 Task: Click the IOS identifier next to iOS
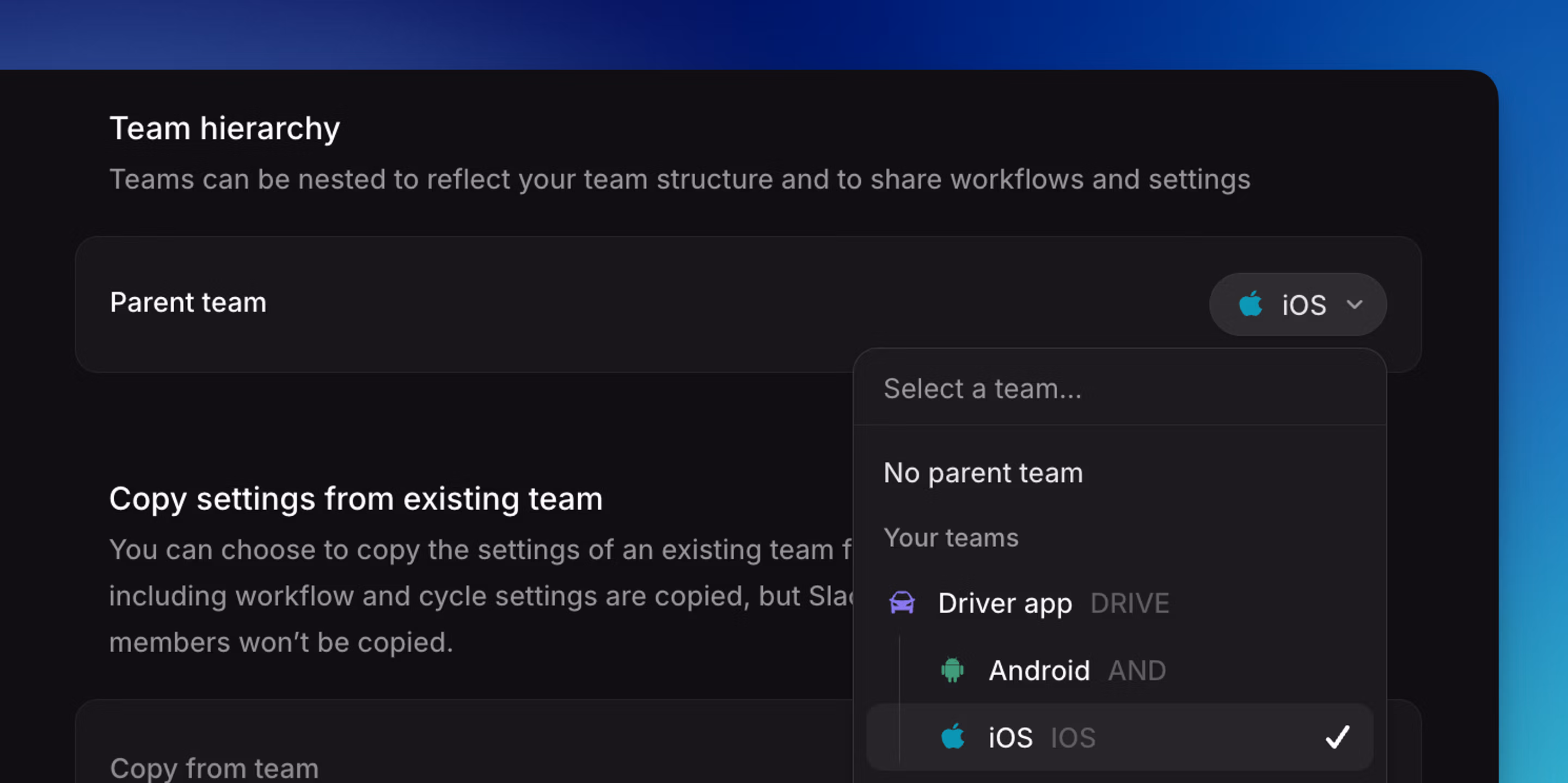1073,737
